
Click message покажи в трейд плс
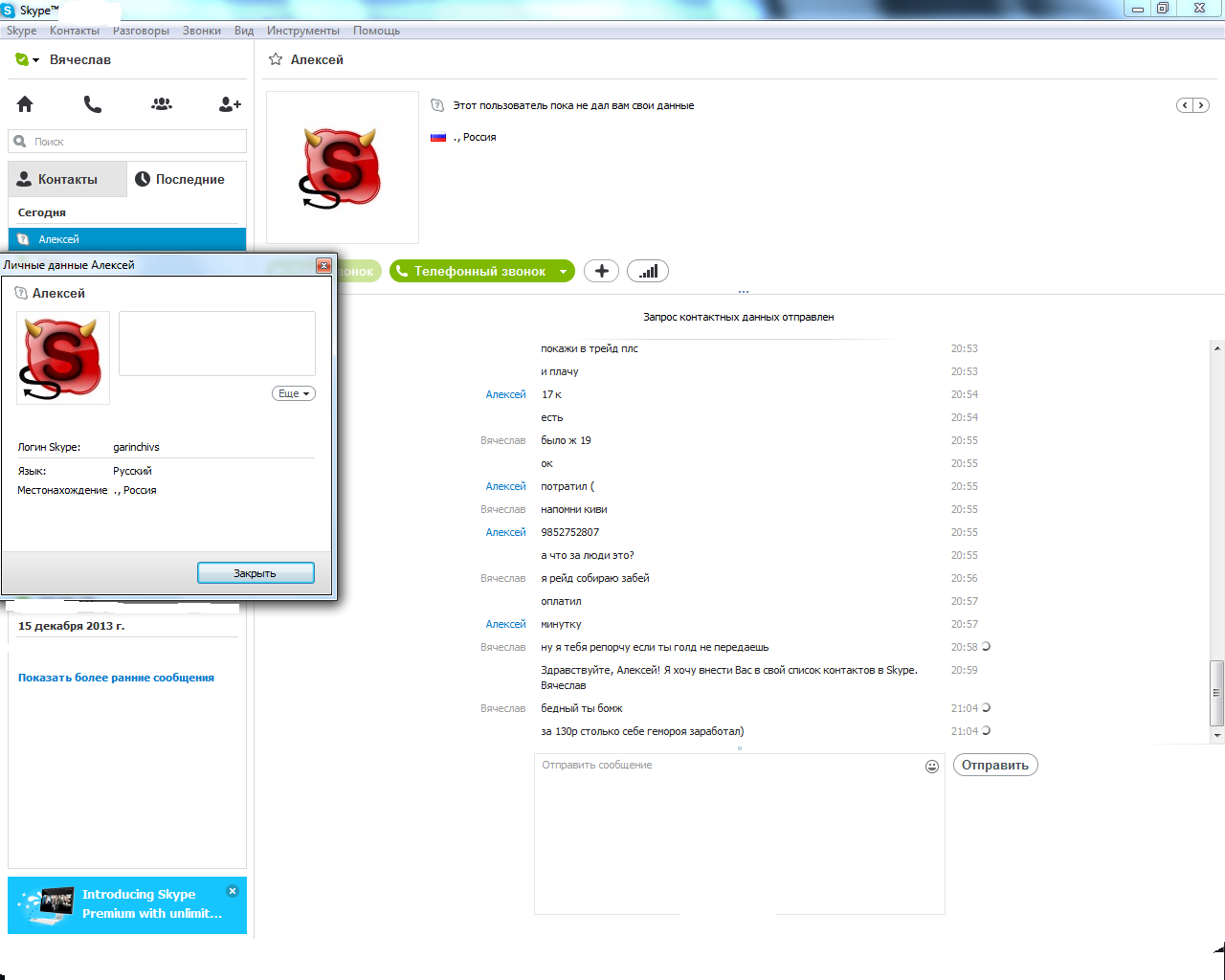pyautogui.click(x=590, y=348)
